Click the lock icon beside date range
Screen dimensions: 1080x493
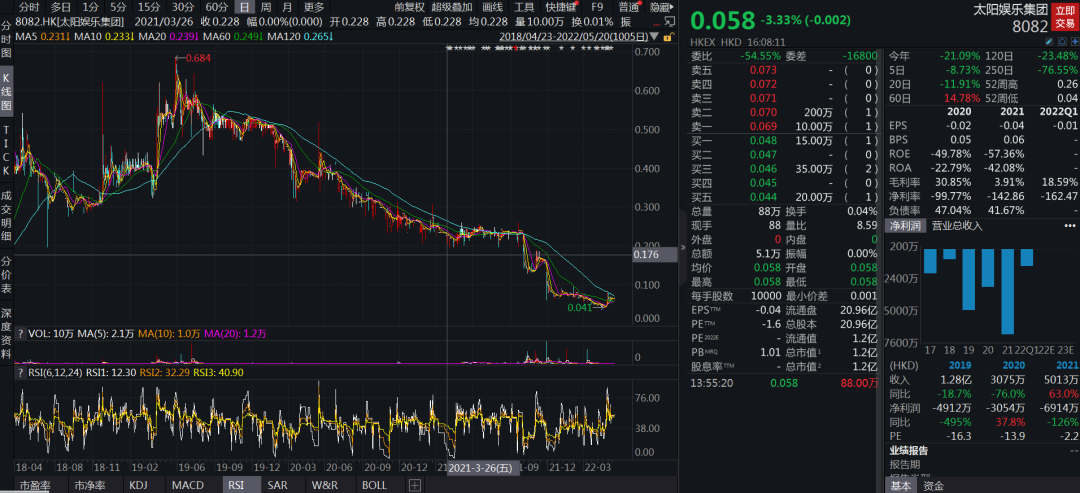click(x=668, y=37)
